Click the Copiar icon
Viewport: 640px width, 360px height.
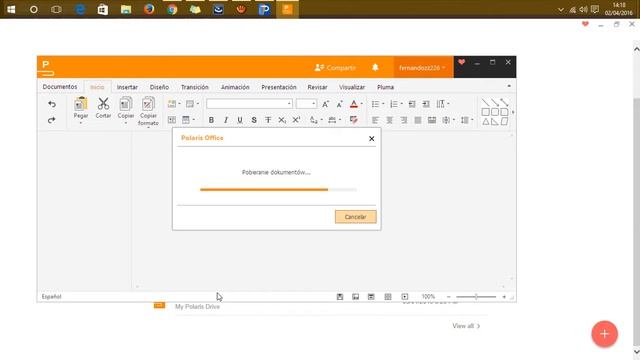tap(126, 104)
